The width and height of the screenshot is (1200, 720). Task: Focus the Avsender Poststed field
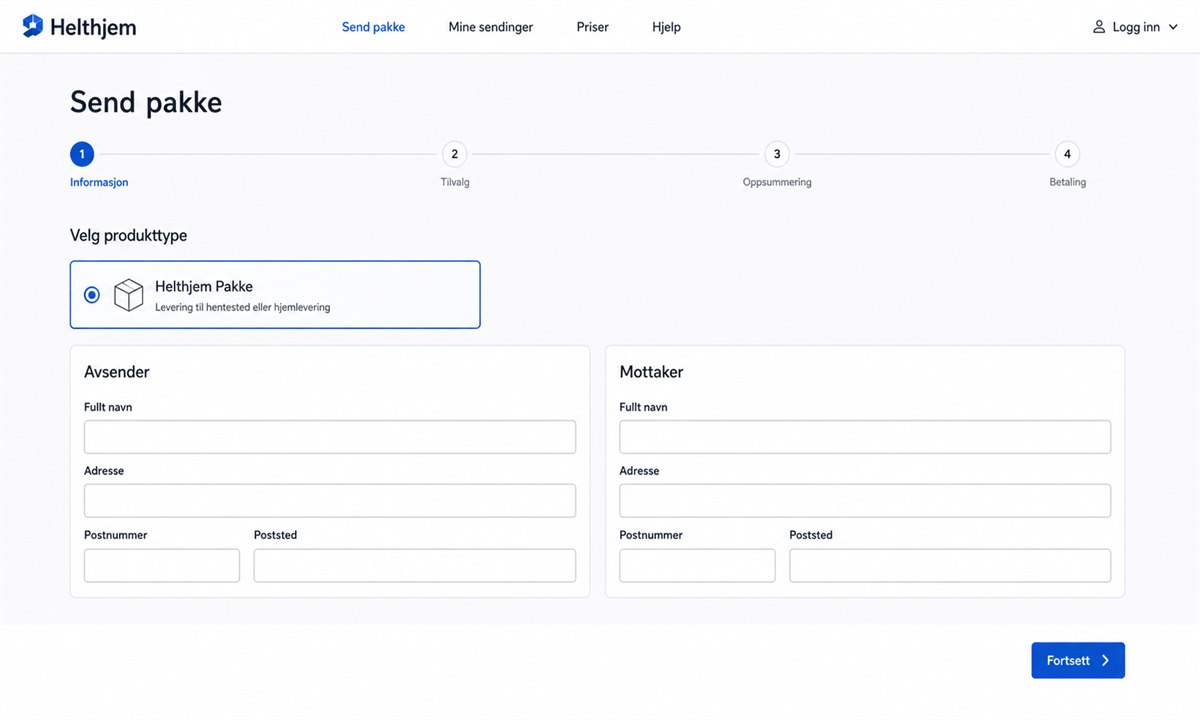[x=415, y=565]
